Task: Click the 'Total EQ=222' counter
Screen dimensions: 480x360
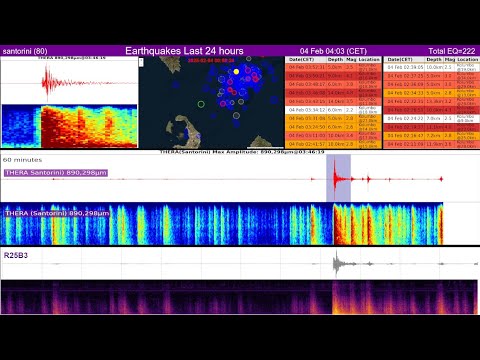Action: [x=452, y=51]
